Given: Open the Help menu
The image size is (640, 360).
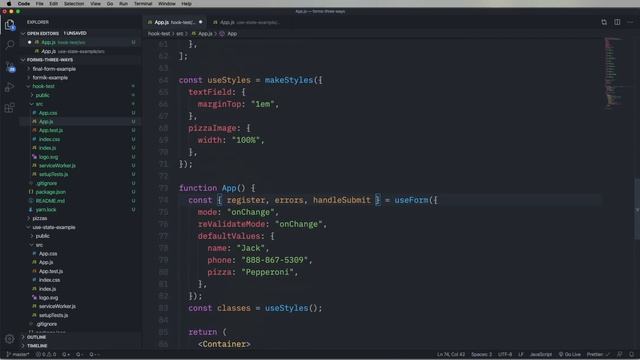Looking at the screenshot, I should tap(186, 4).
